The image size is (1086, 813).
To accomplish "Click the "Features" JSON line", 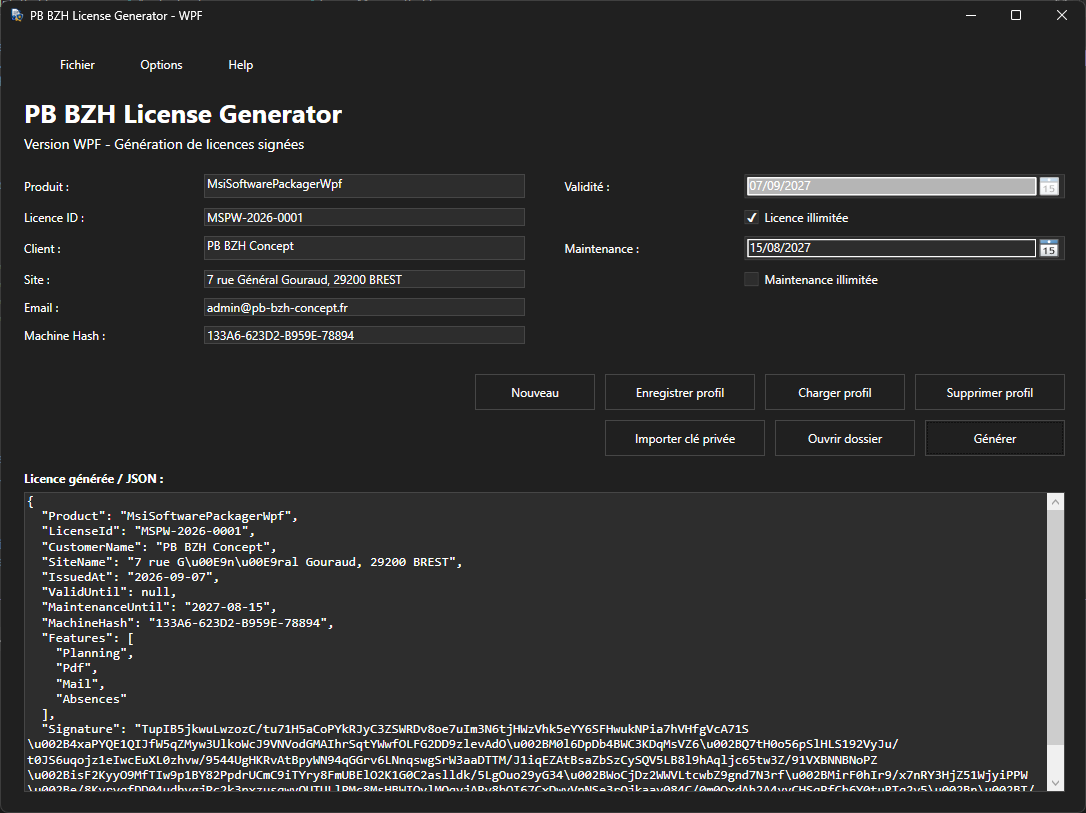I will 87,638.
